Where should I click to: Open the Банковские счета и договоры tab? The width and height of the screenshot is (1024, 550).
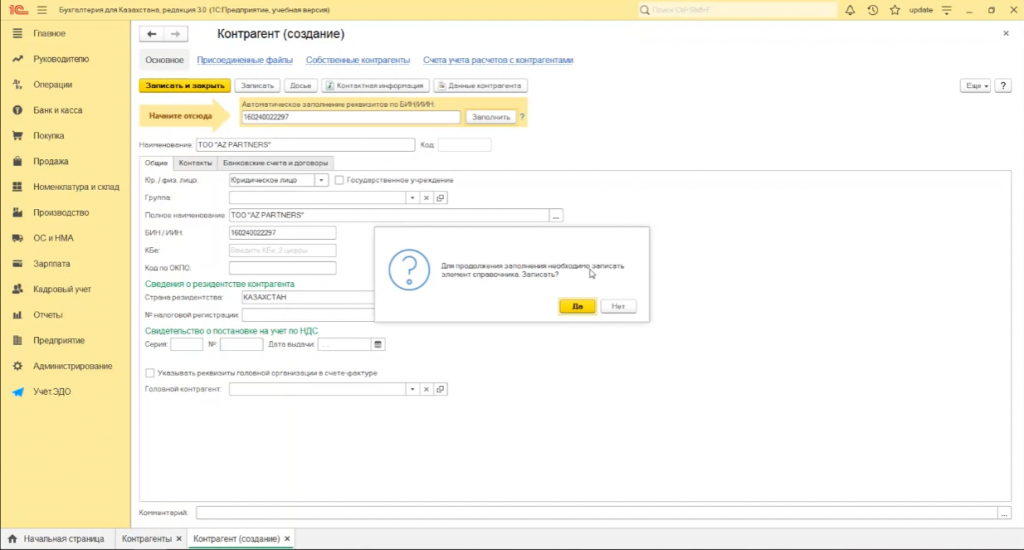tap(275, 162)
